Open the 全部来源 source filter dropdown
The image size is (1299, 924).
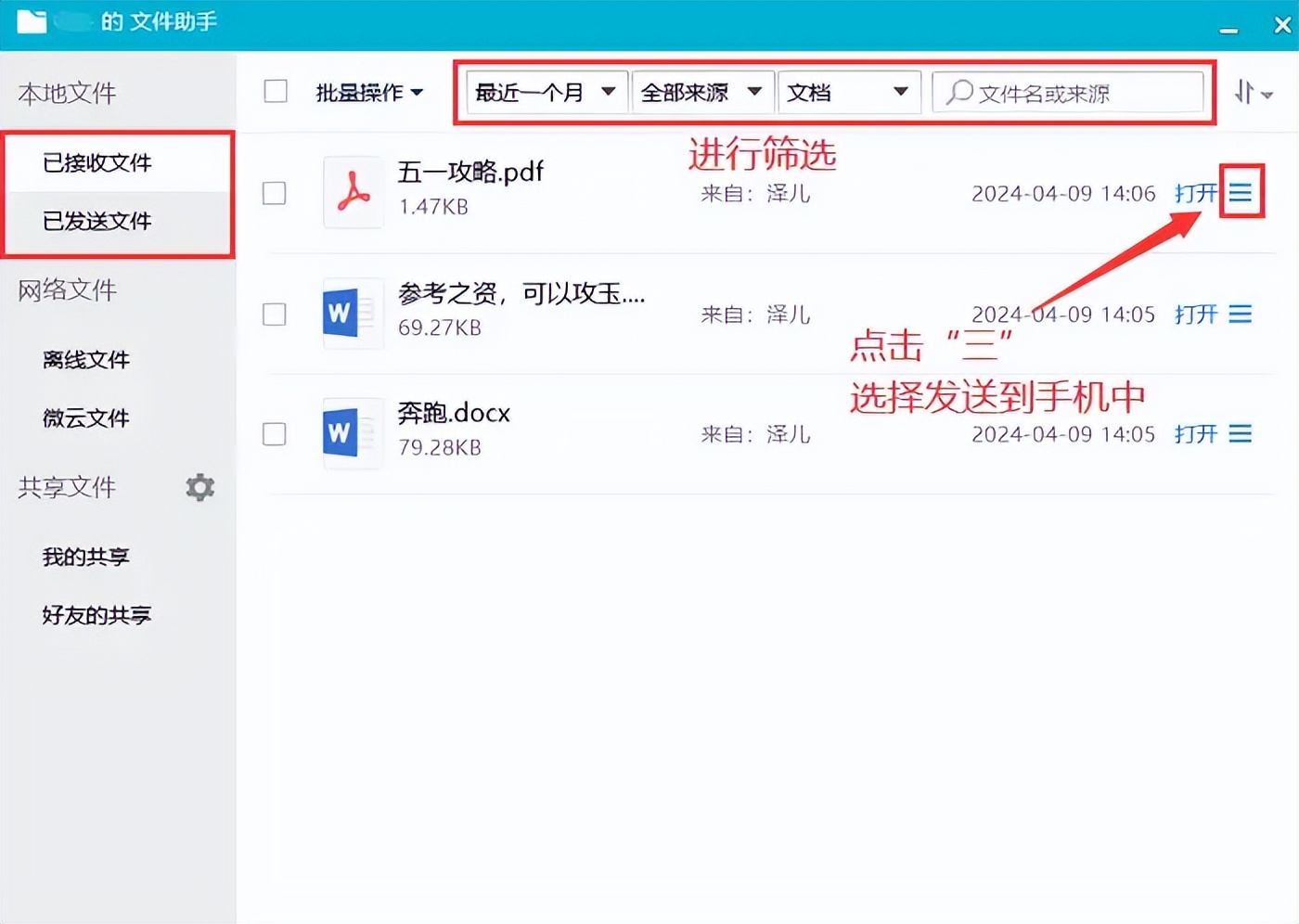click(x=702, y=92)
